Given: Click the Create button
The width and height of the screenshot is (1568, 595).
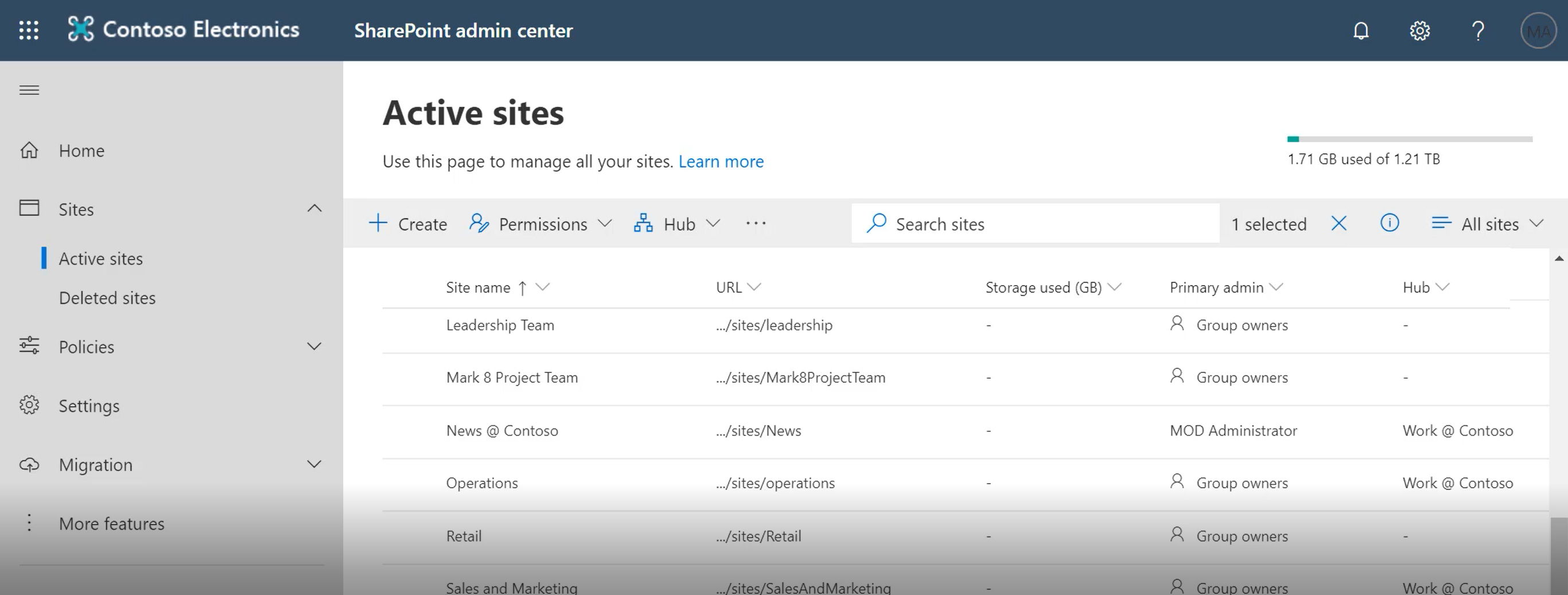Looking at the screenshot, I should tap(408, 224).
